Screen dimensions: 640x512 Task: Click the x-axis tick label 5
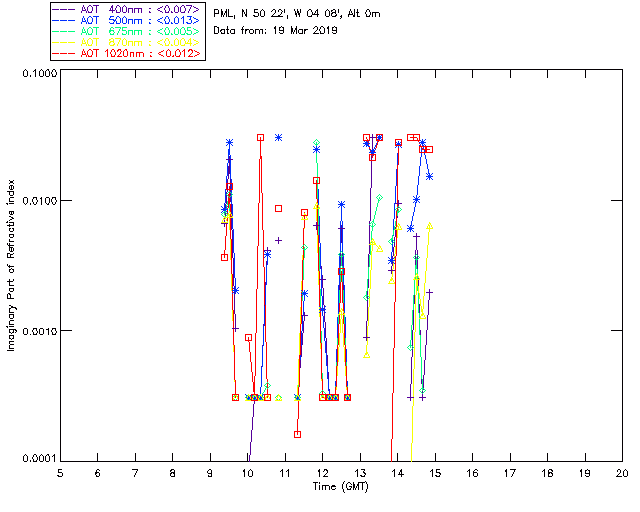coord(60,473)
